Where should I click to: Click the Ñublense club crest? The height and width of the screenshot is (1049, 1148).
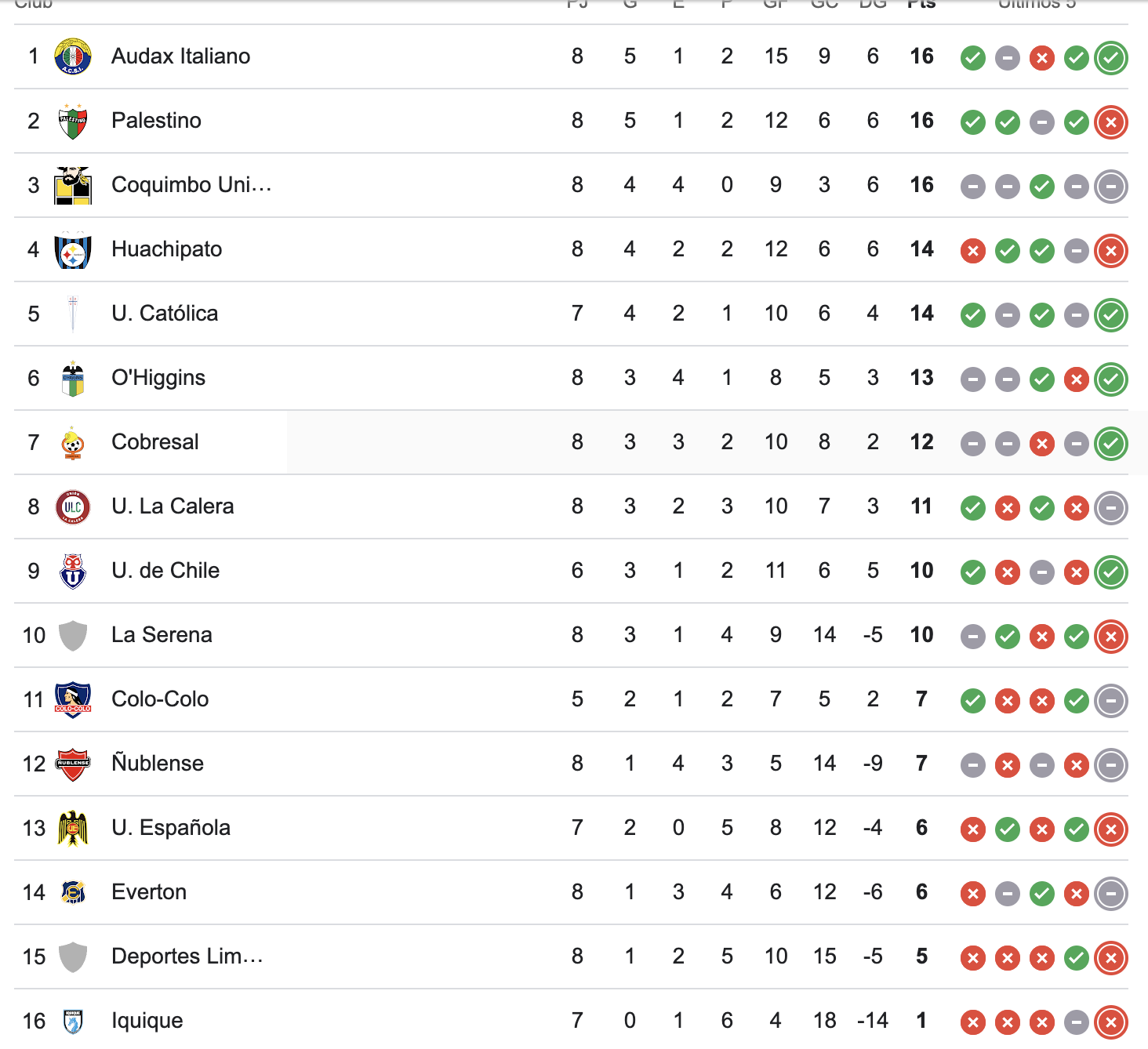(74, 764)
